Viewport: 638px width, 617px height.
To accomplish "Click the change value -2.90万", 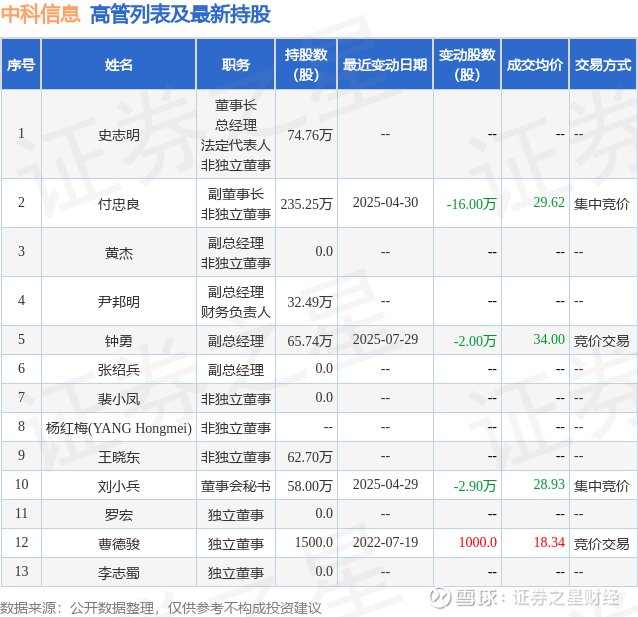I will 475,486.
